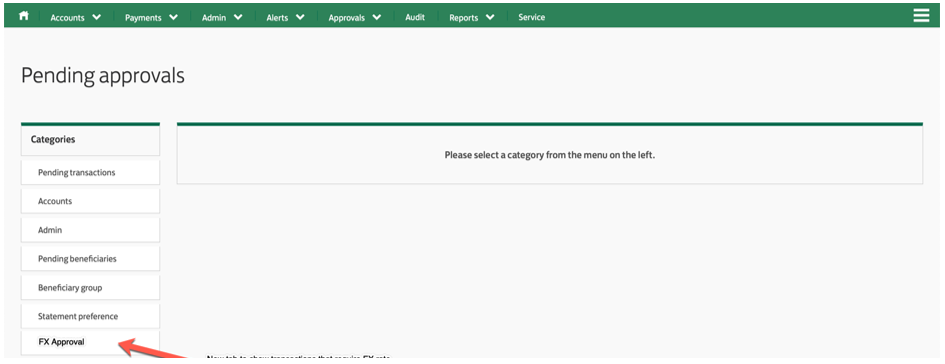Image resolution: width=945 pixels, height=364 pixels.
Task: Open the Accounts menu in top bar
Action: 67,18
